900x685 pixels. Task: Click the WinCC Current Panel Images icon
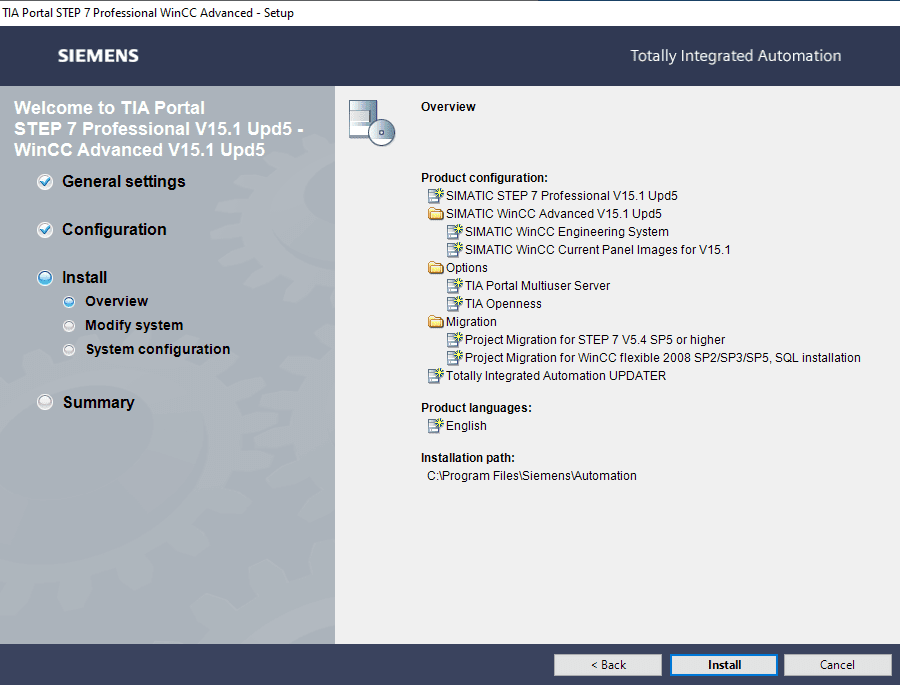(455, 249)
